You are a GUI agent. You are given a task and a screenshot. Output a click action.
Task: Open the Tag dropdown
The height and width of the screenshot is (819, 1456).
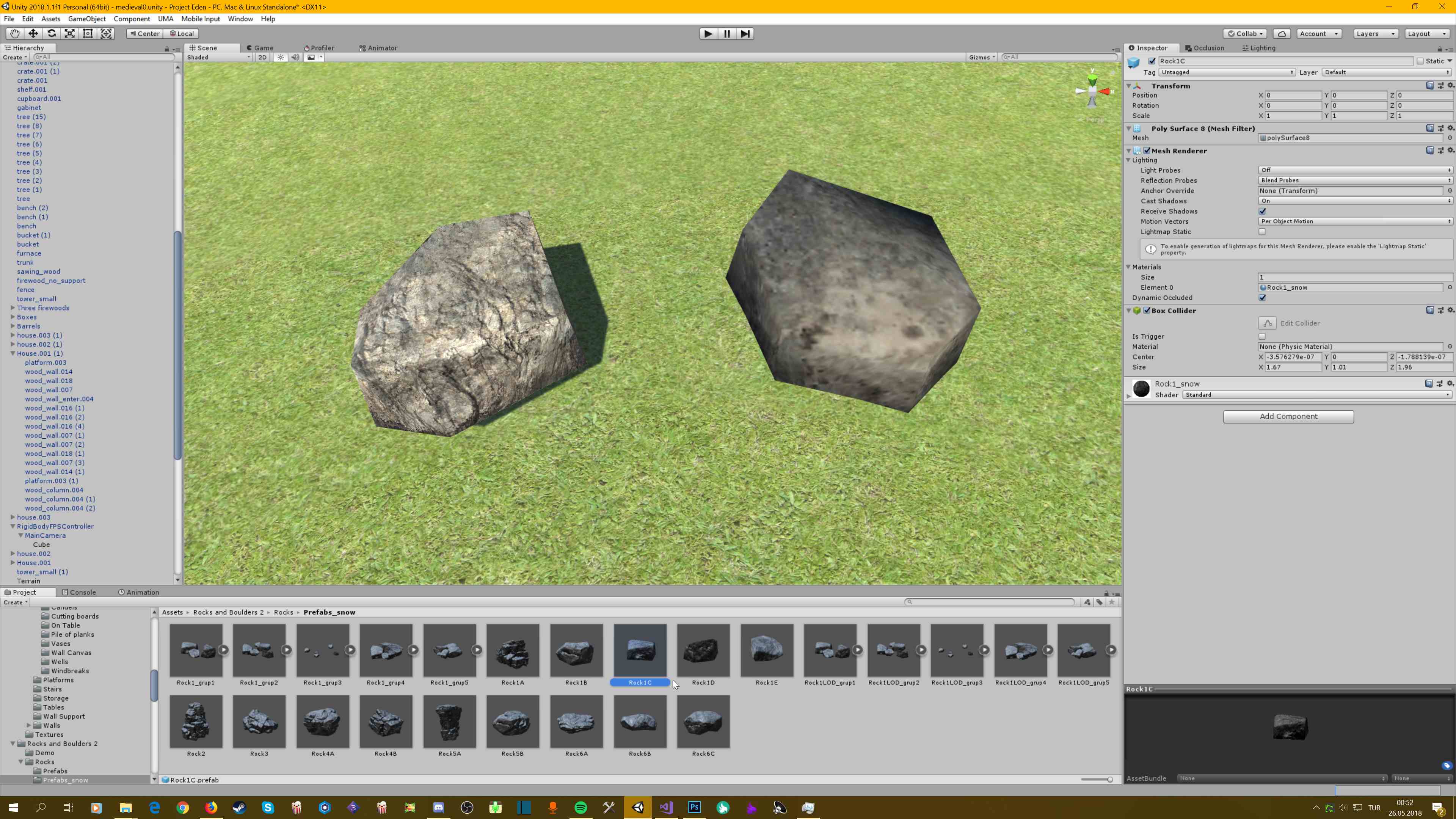pyautogui.click(x=1227, y=72)
